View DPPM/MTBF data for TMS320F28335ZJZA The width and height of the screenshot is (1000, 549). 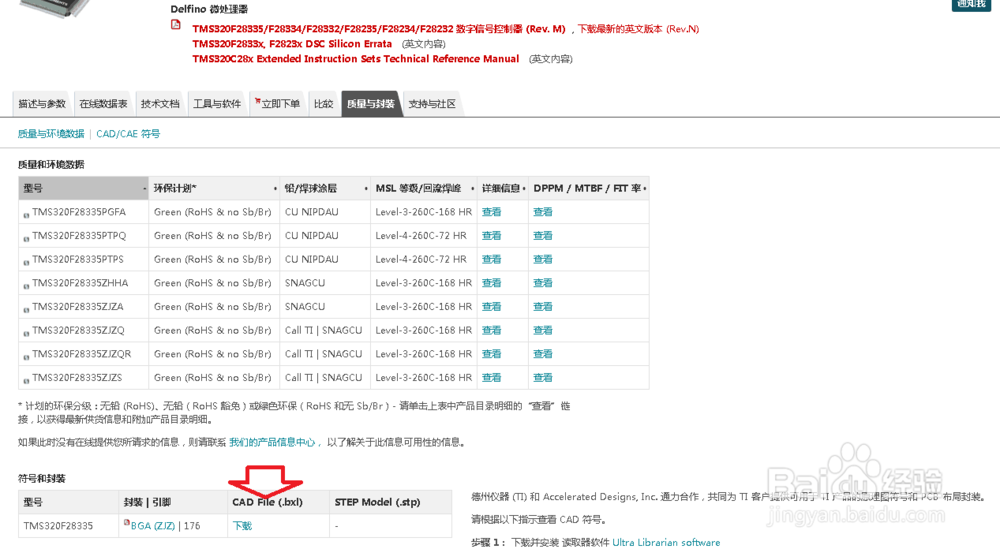click(543, 306)
